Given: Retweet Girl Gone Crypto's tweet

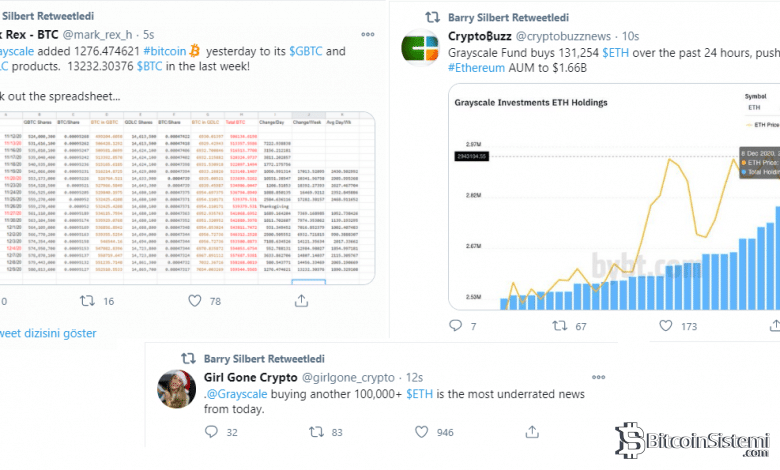Looking at the screenshot, I should click(316, 432).
